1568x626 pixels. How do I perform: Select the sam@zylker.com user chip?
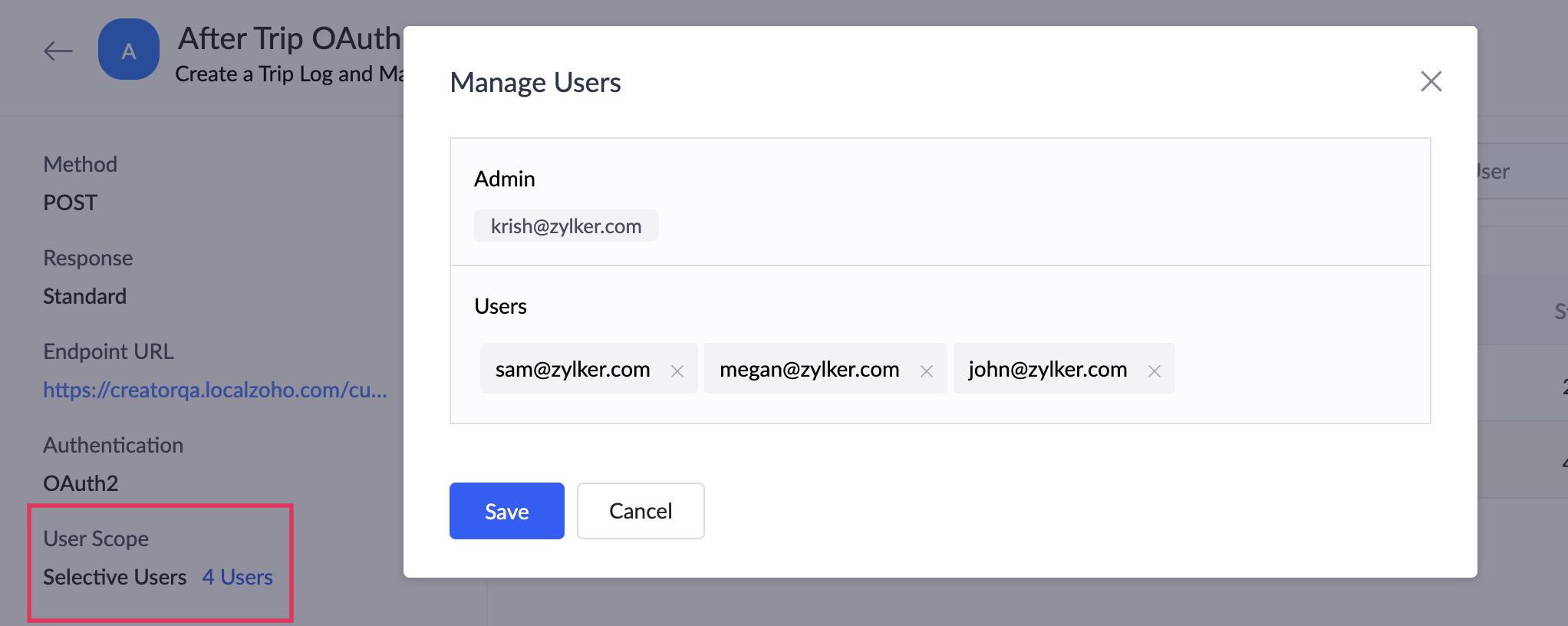tap(572, 369)
